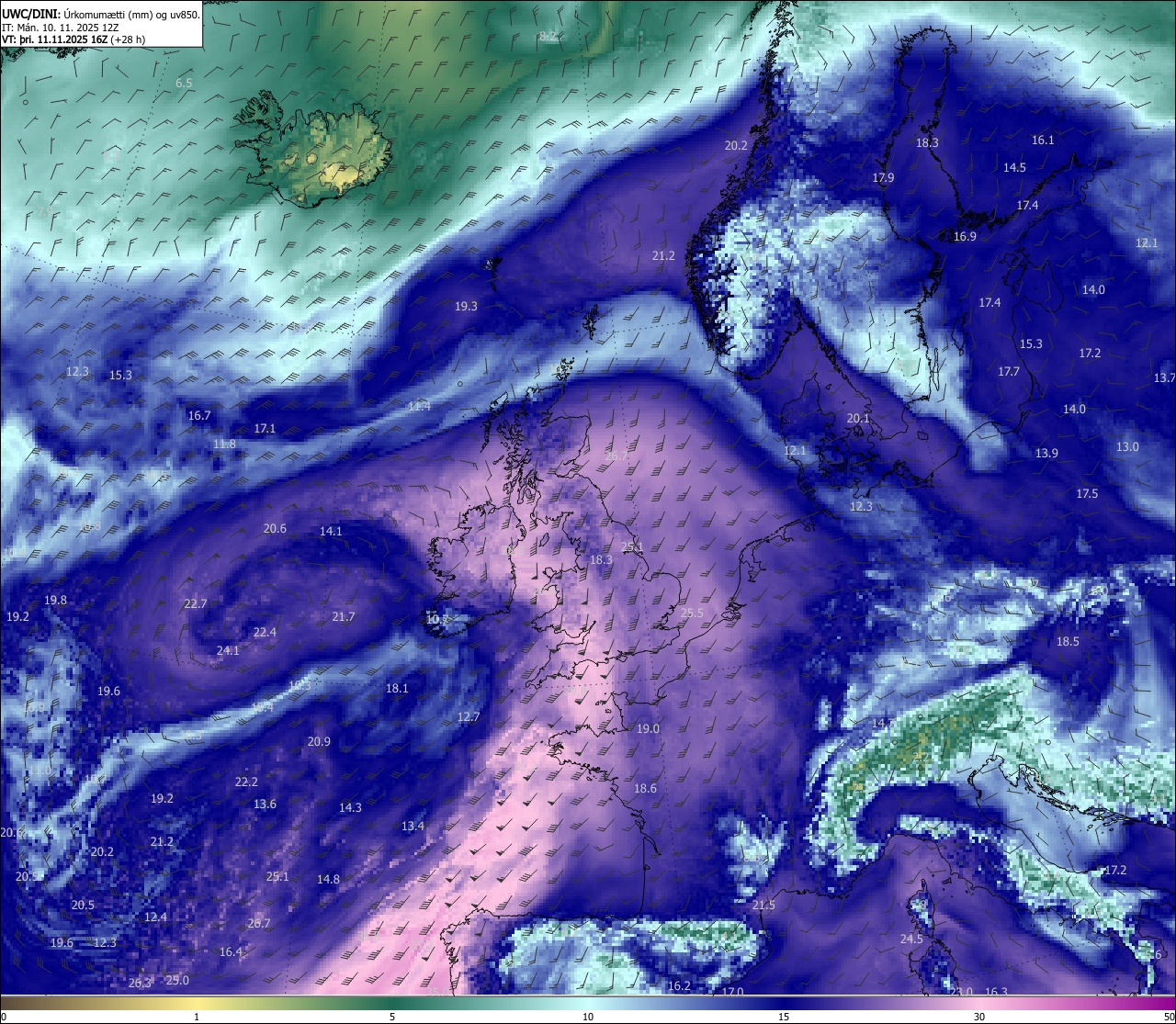Image resolution: width=1176 pixels, height=1024 pixels.
Task: Select the 25.0 value label
Action: coord(177,981)
